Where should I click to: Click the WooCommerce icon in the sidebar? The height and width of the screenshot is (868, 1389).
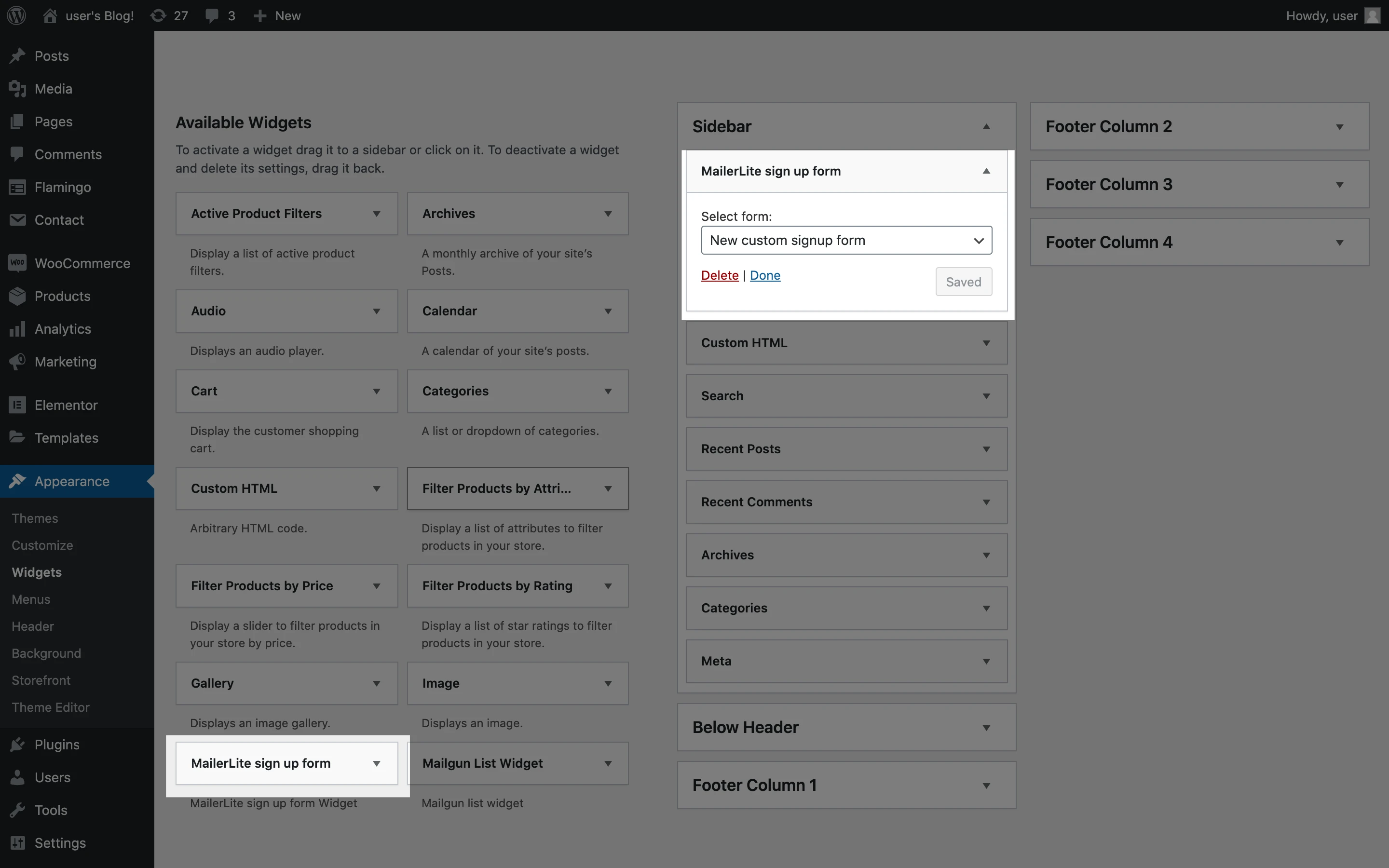pyautogui.click(x=17, y=263)
